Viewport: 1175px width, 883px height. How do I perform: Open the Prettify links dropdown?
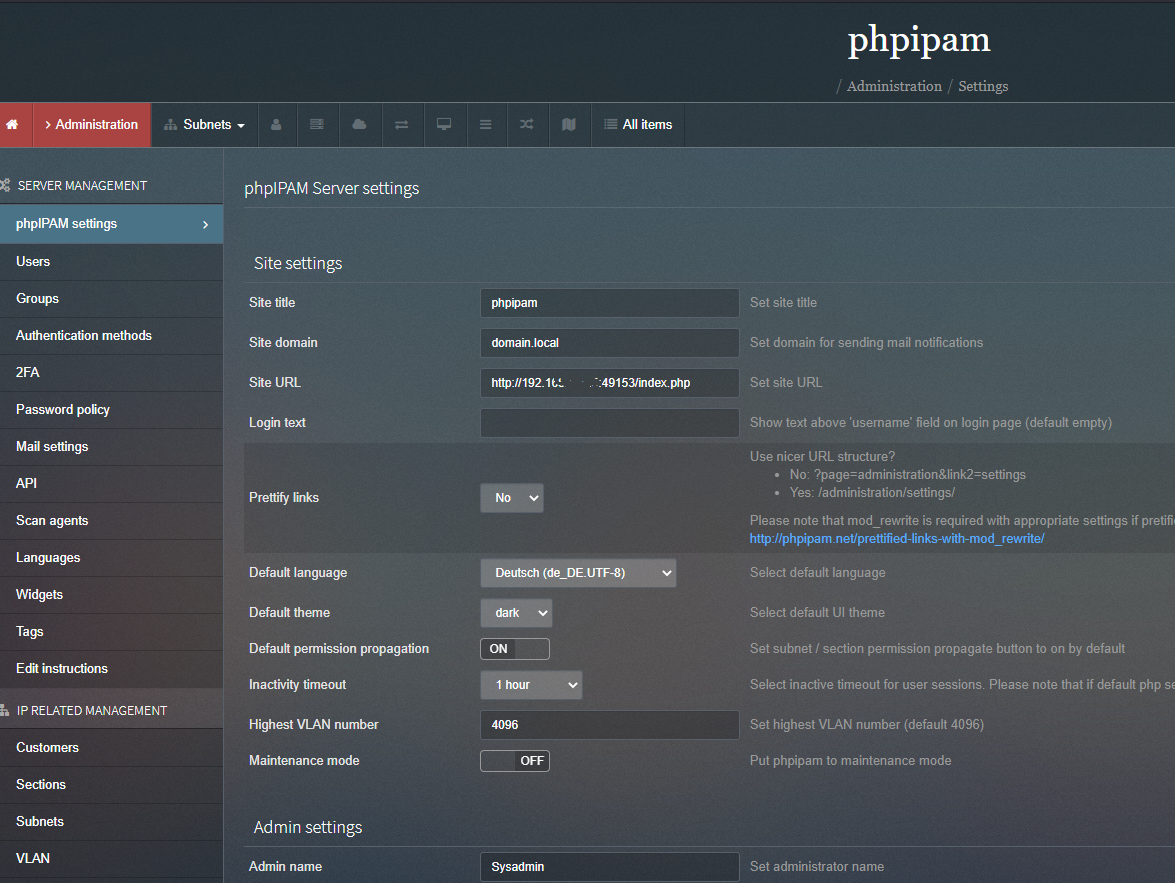click(x=512, y=498)
